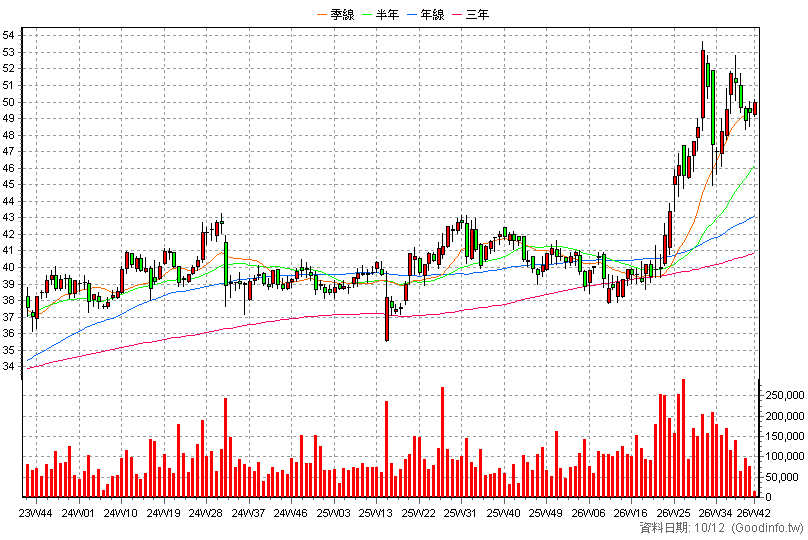Click the 24W01 x-axis label
This screenshot has width=808, height=540.
(x=78, y=513)
